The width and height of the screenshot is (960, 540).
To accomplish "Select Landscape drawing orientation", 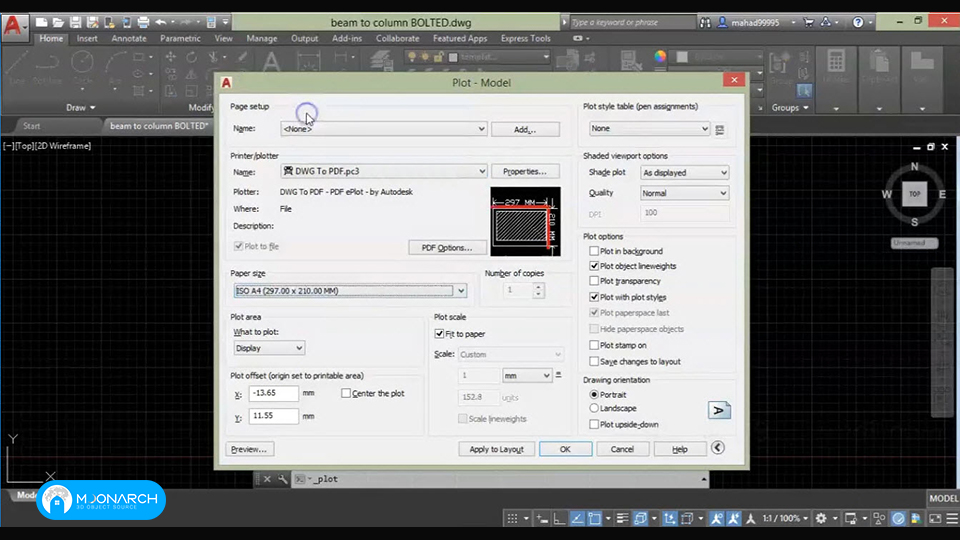I will 594,408.
